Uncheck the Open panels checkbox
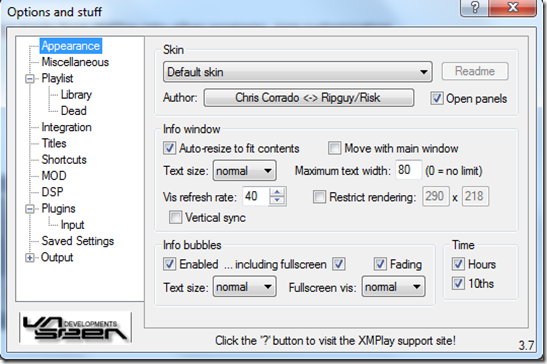Viewport: 547px width, 364px height. 437,98
